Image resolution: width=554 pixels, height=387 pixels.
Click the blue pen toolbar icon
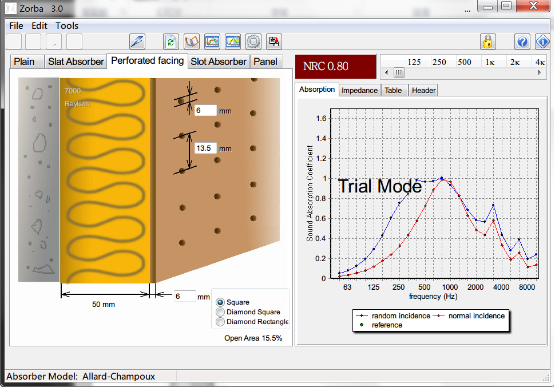click(x=137, y=41)
